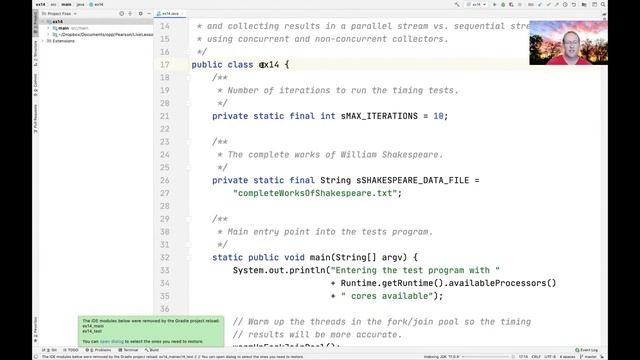Expand the ~/Dropbox/Documents path tree node
The height and width of the screenshot is (360, 640).
[x=49, y=35]
